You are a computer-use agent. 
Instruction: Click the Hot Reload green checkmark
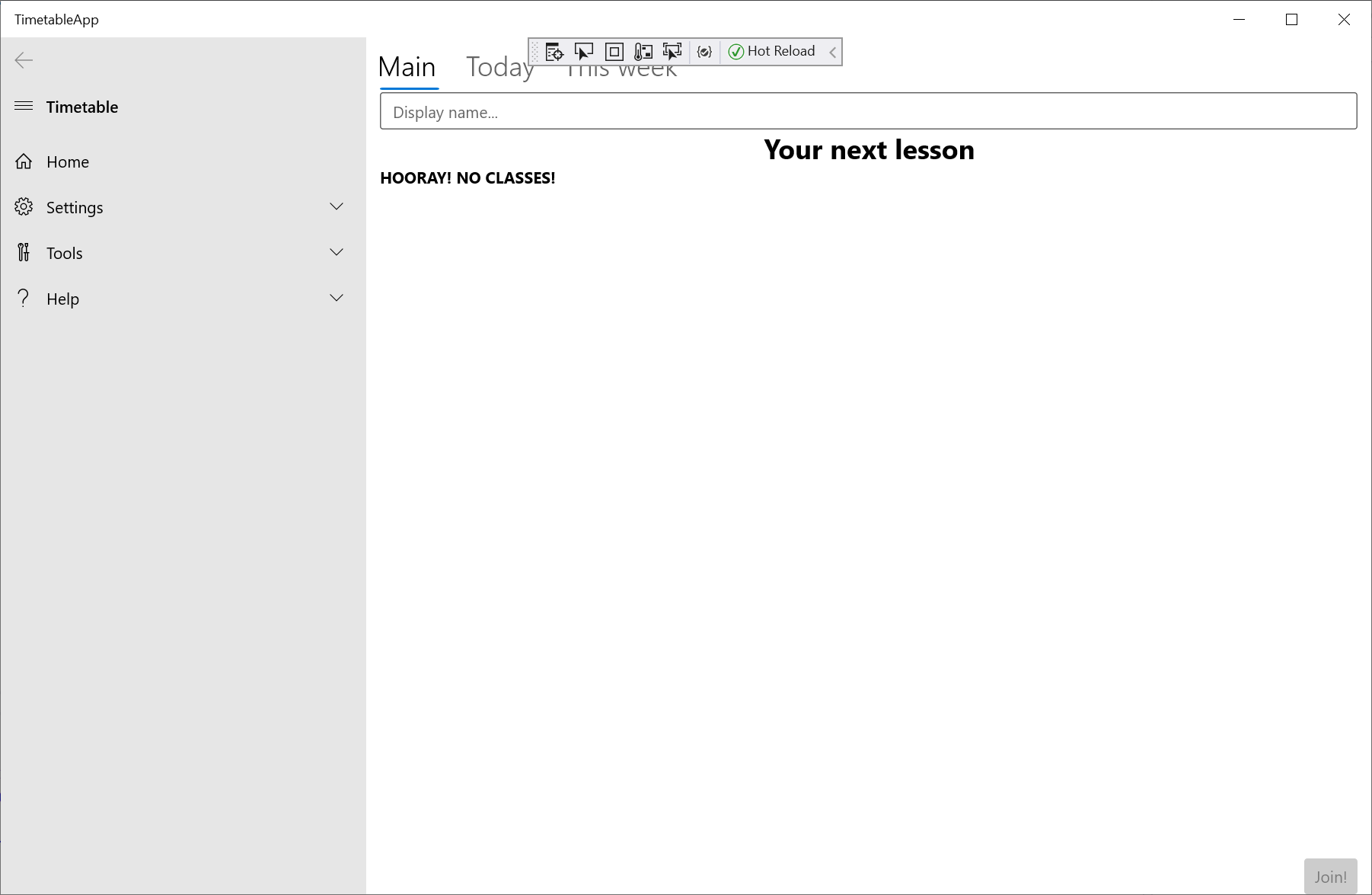click(735, 52)
